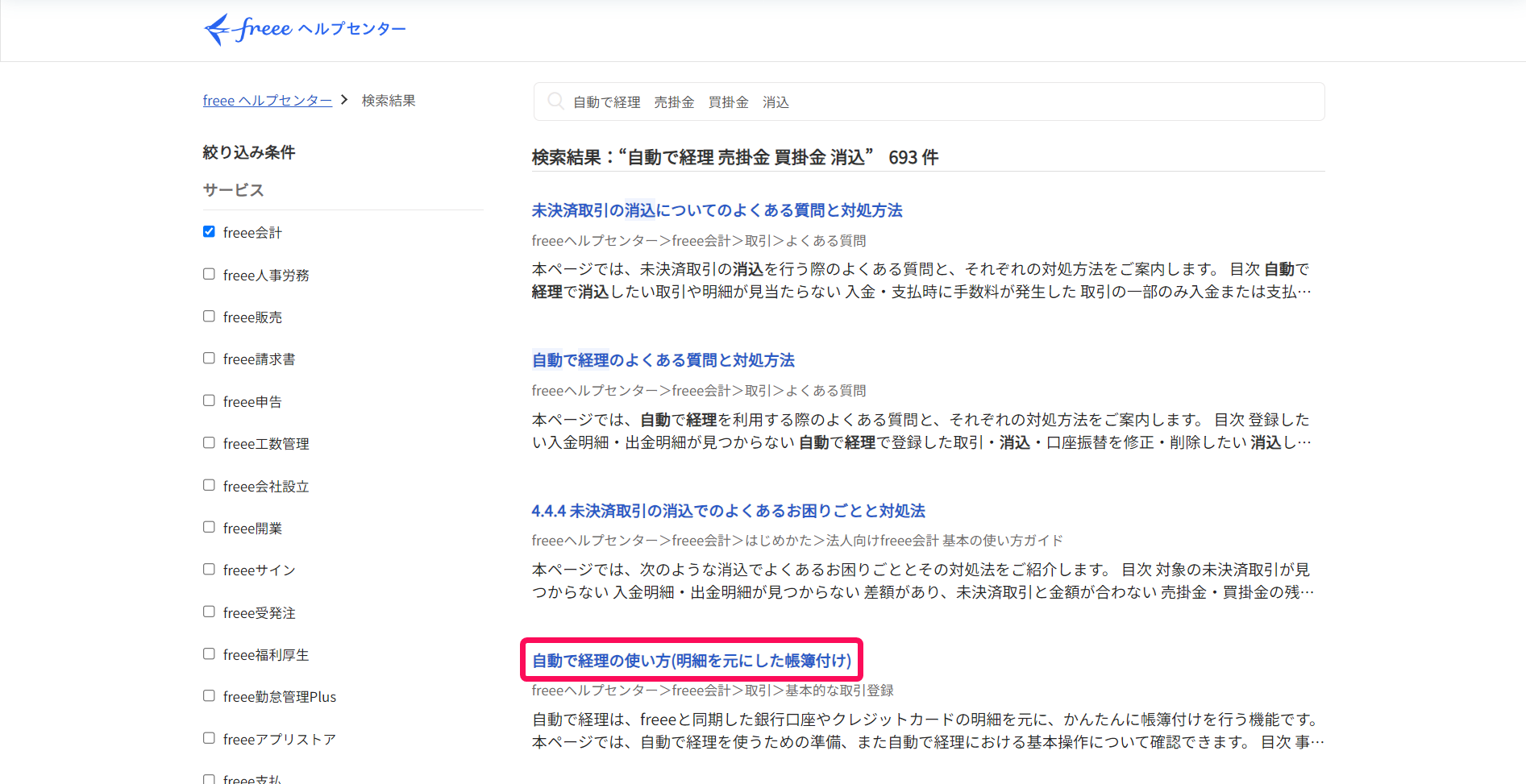Open 未決済取引の消込についてのよくある質問と対処方法 result
Screen dimensions: 1526x784
pos(717,210)
